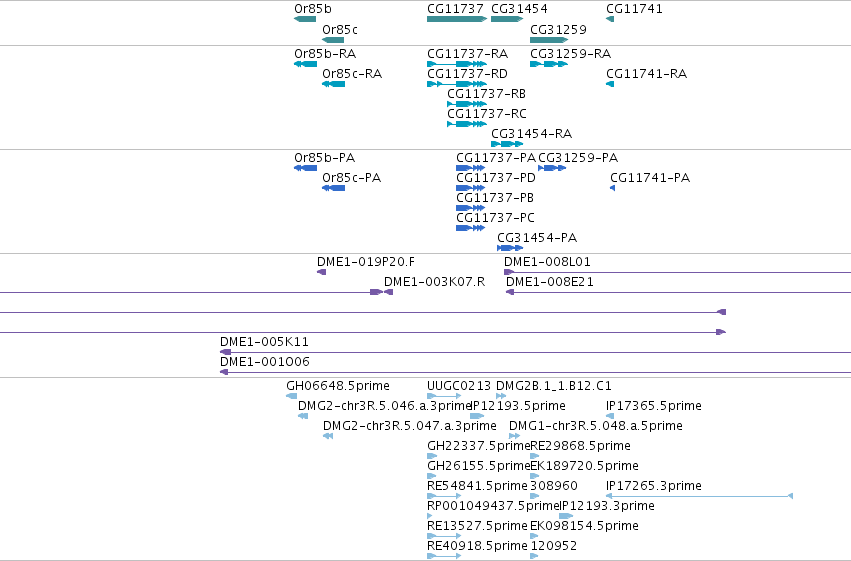Click the DMG1-chr3R.5.048.a.5prime label
This screenshot has width=851, height=561.
point(596,426)
